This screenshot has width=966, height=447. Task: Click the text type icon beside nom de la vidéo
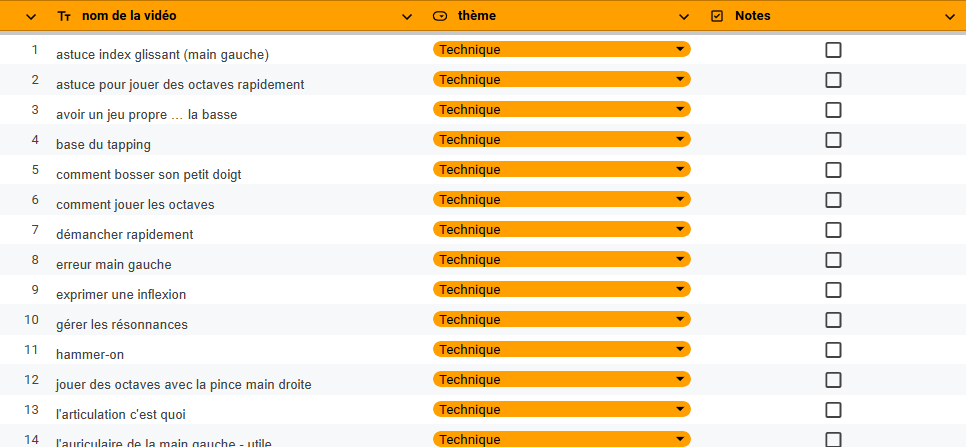pyautogui.click(x=63, y=16)
